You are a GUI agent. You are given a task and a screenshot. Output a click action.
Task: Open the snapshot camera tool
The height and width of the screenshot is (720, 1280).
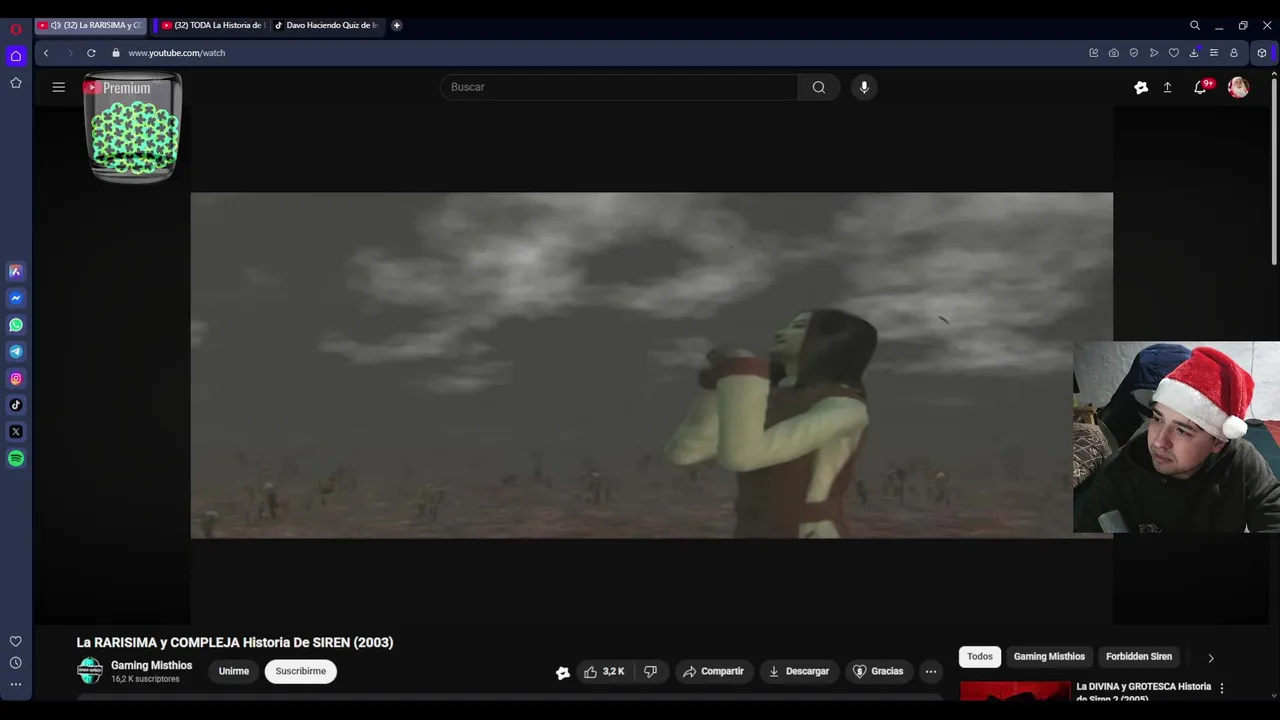[x=1114, y=53]
